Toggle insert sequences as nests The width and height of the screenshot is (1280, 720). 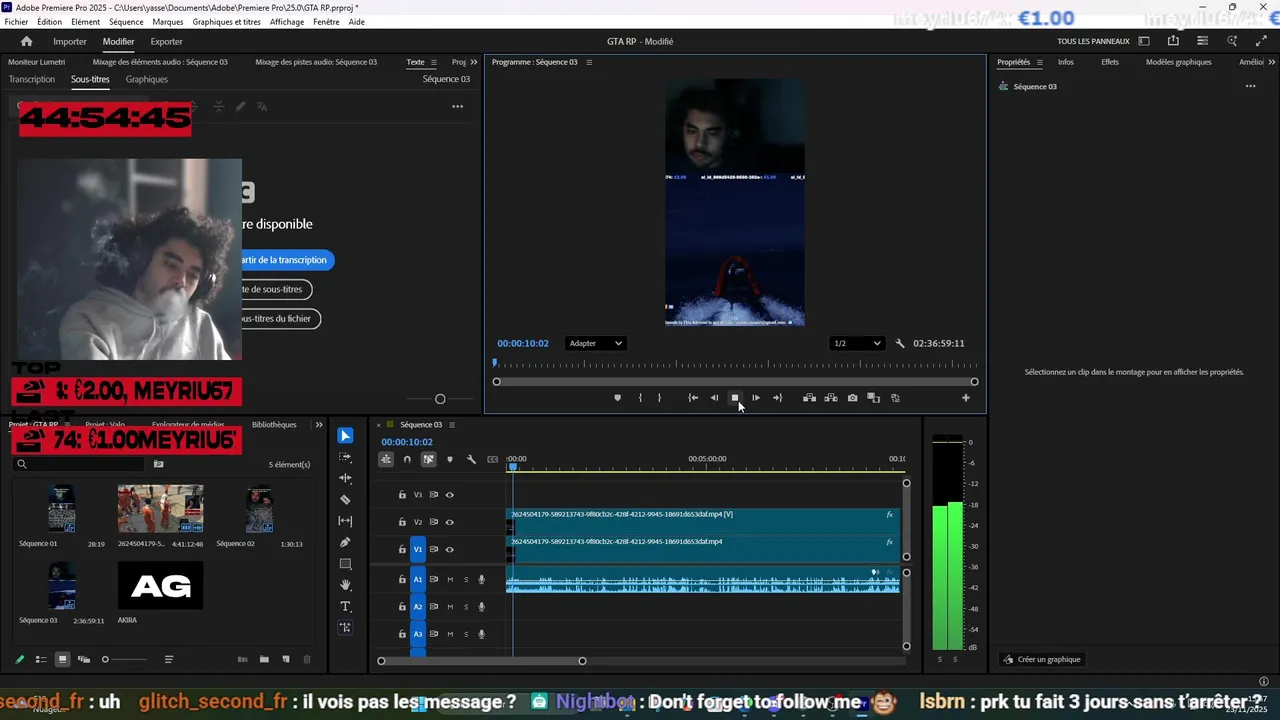click(x=385, y=460)
